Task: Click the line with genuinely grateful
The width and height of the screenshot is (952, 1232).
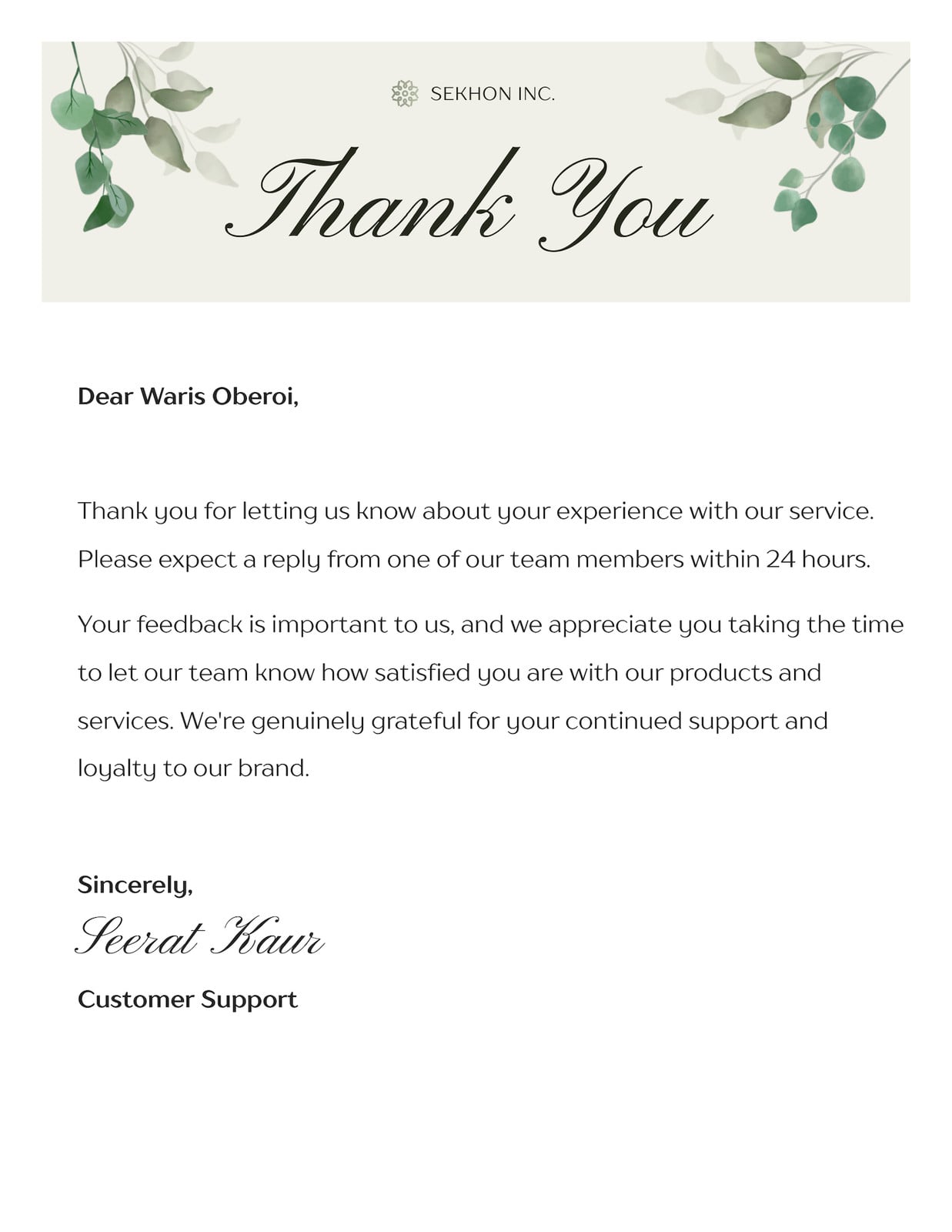Action: [x=453, y=721]
